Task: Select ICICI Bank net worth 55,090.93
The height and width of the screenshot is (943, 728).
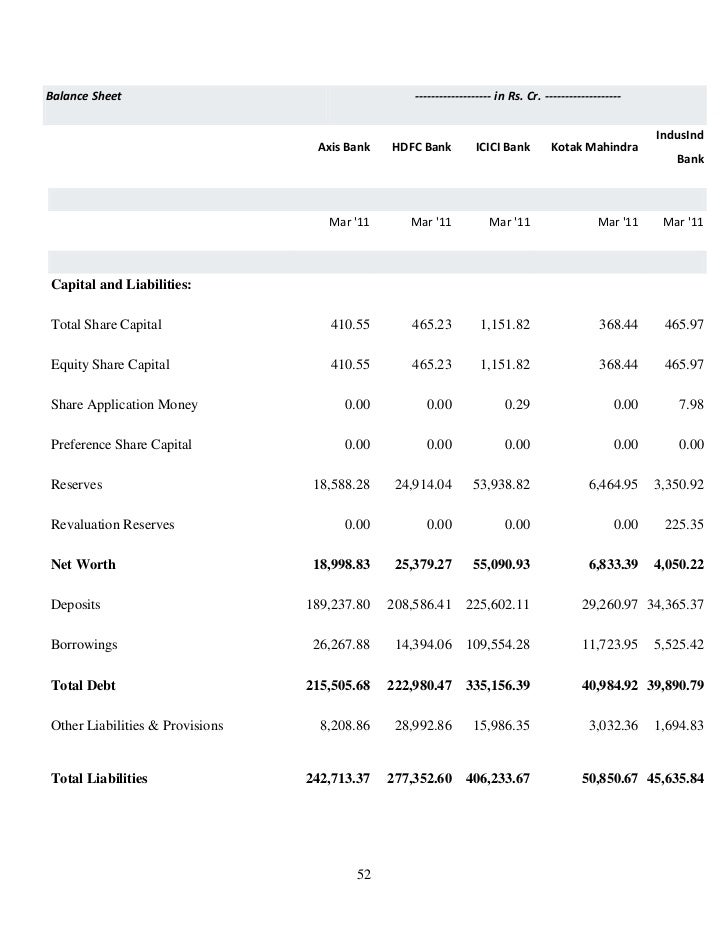Action: [x=501, y=565]
